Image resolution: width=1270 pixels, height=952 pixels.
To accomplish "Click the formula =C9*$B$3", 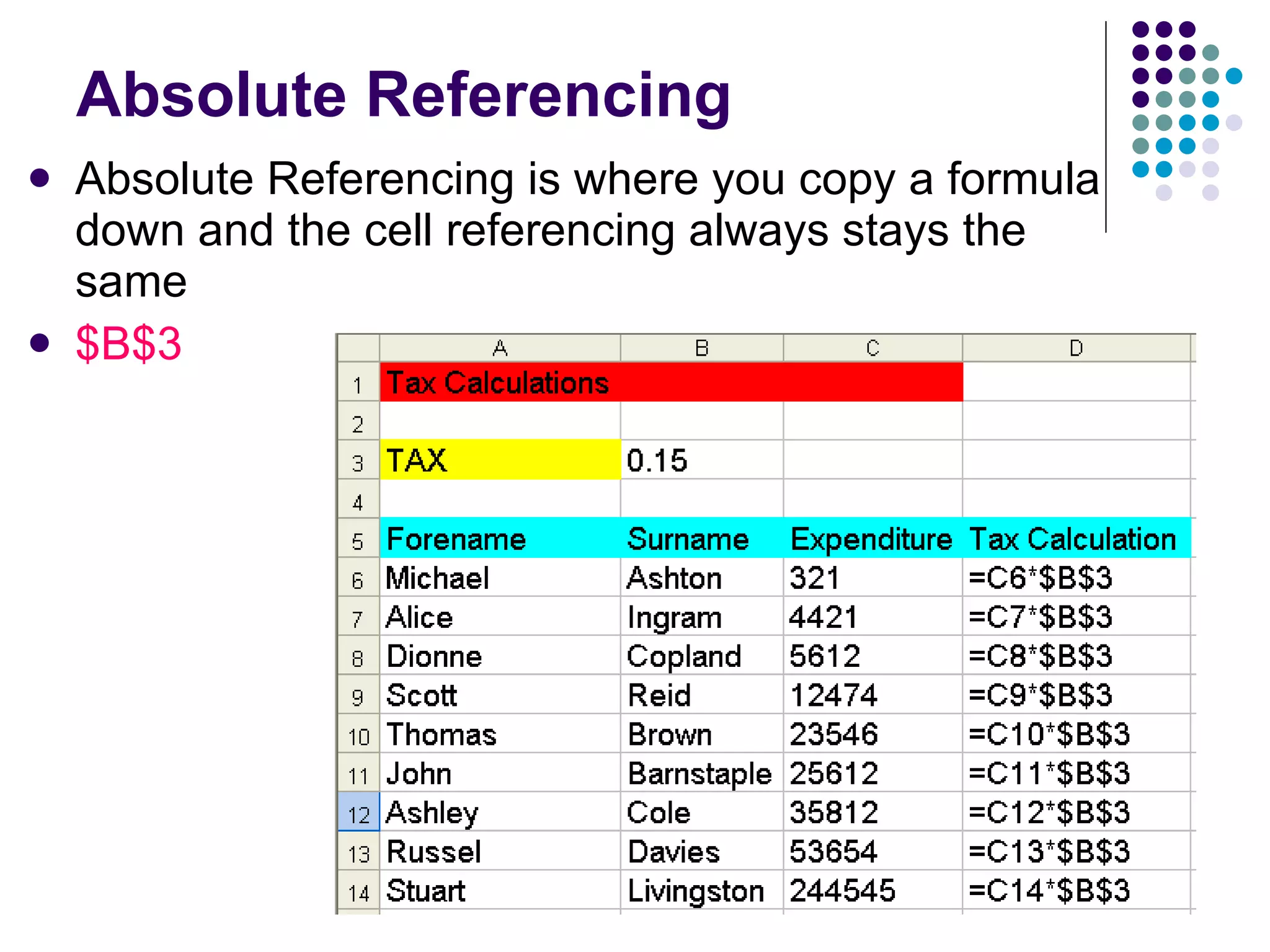I will [x=1077, y=695].
